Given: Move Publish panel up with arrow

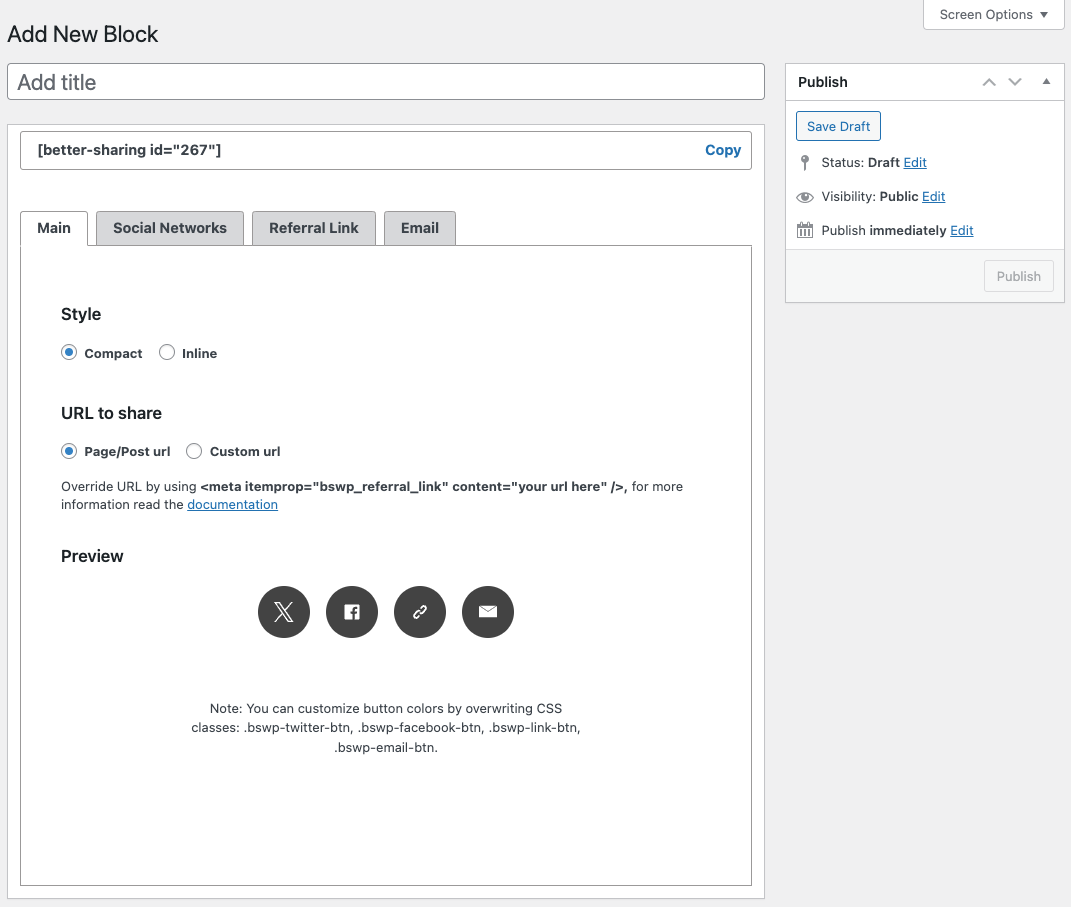Looking at the screenshot, I should (989, 82).
